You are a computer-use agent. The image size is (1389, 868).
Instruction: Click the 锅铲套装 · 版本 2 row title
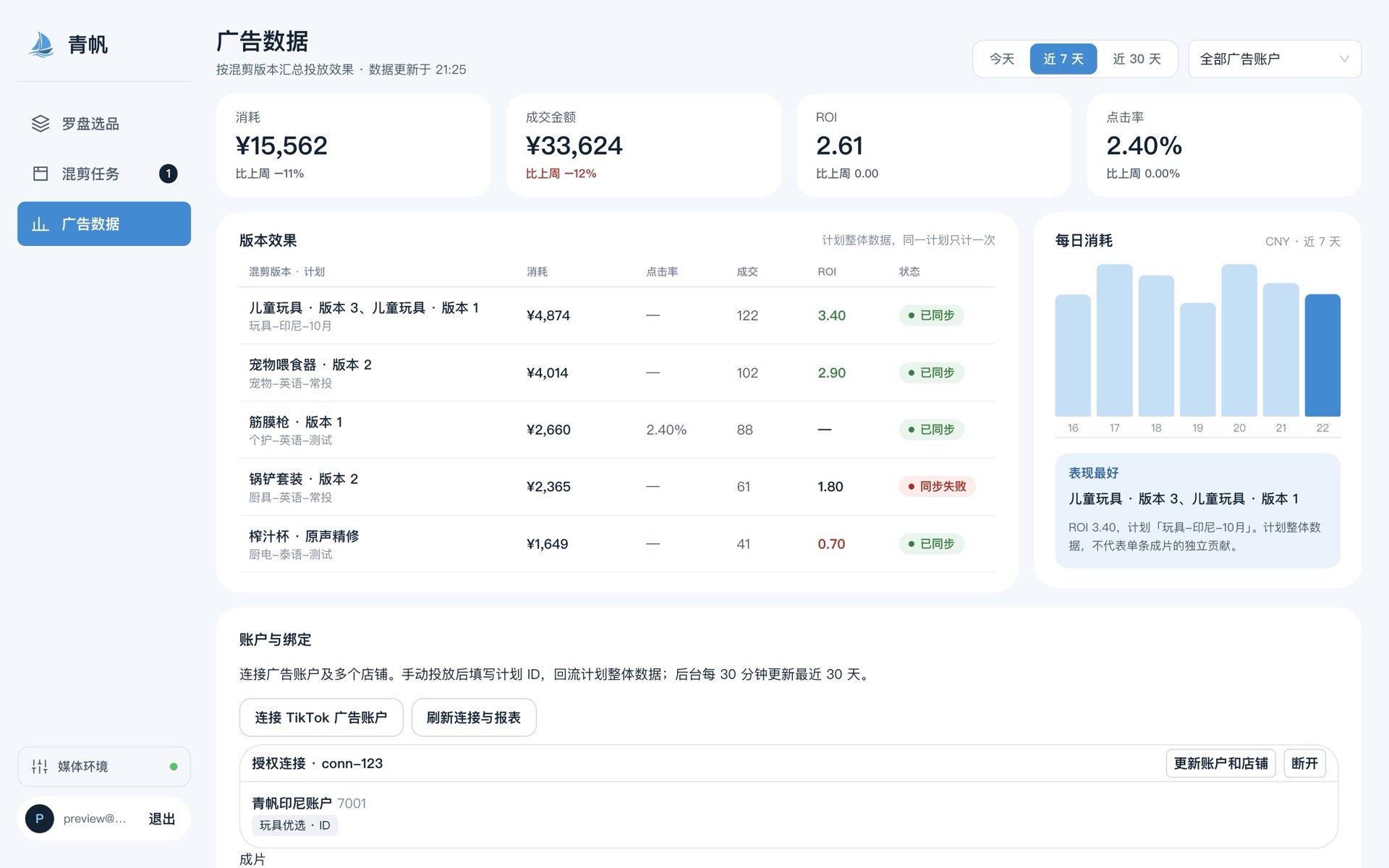[304, 479]
